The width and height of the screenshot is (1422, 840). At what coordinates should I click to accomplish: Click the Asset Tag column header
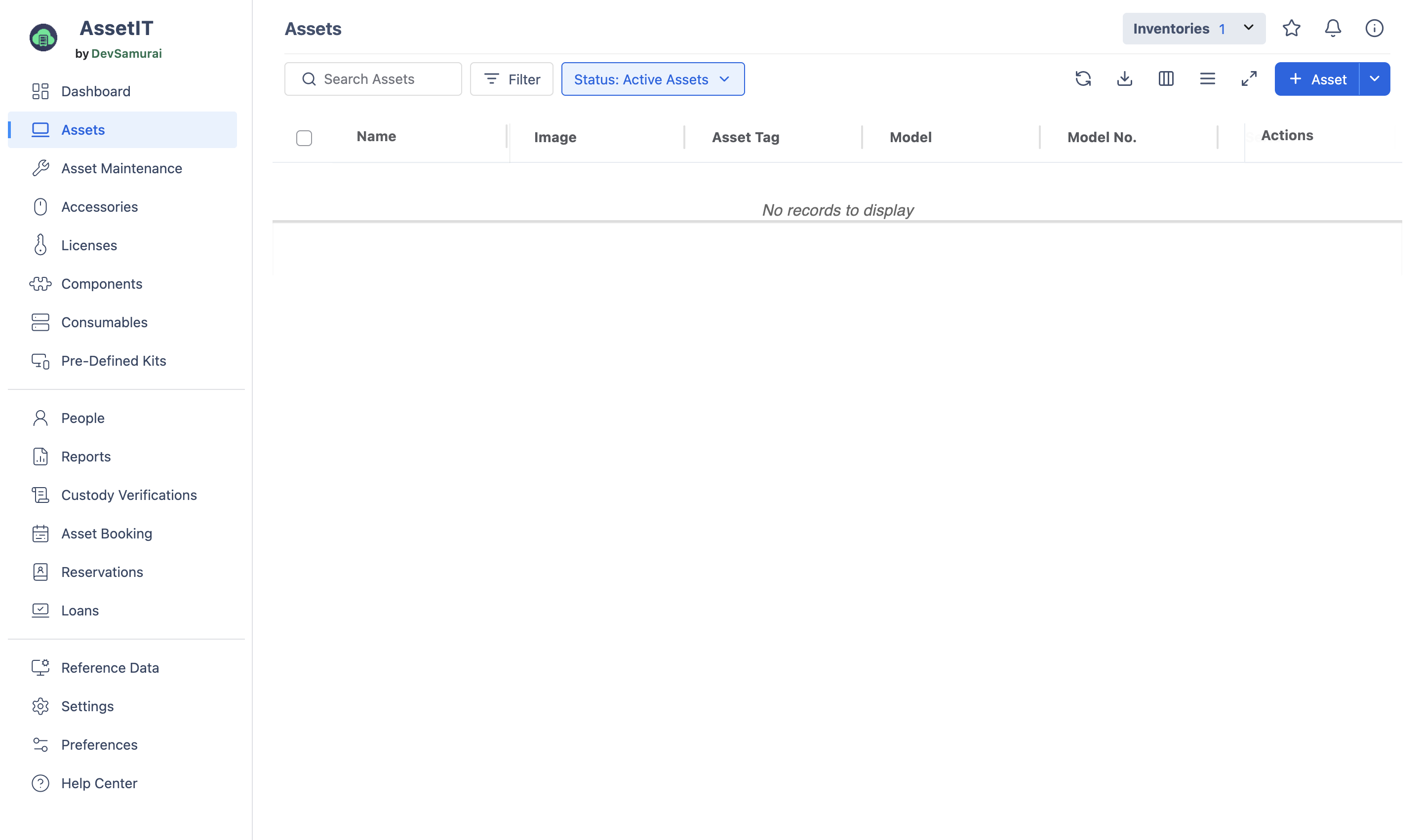point(745,137)
